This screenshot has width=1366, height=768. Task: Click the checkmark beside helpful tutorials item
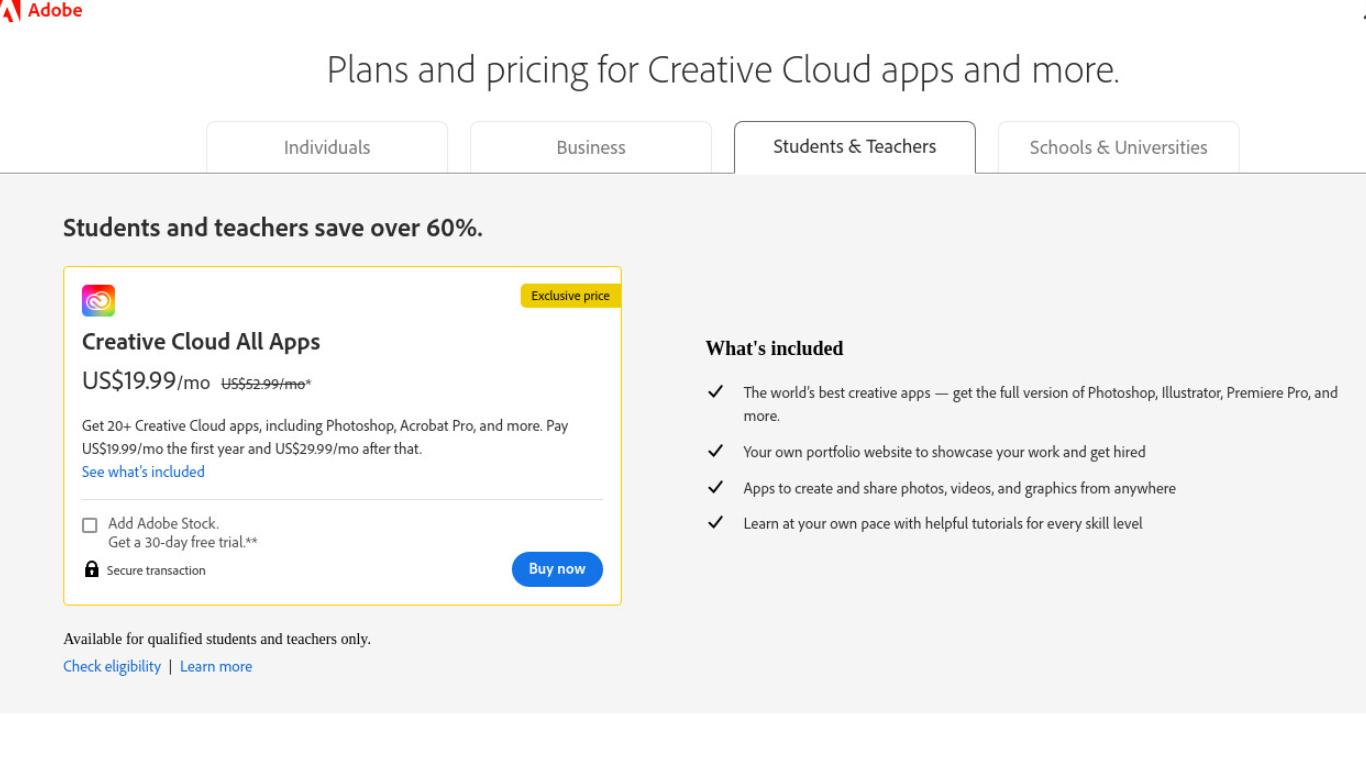point(715,523)
